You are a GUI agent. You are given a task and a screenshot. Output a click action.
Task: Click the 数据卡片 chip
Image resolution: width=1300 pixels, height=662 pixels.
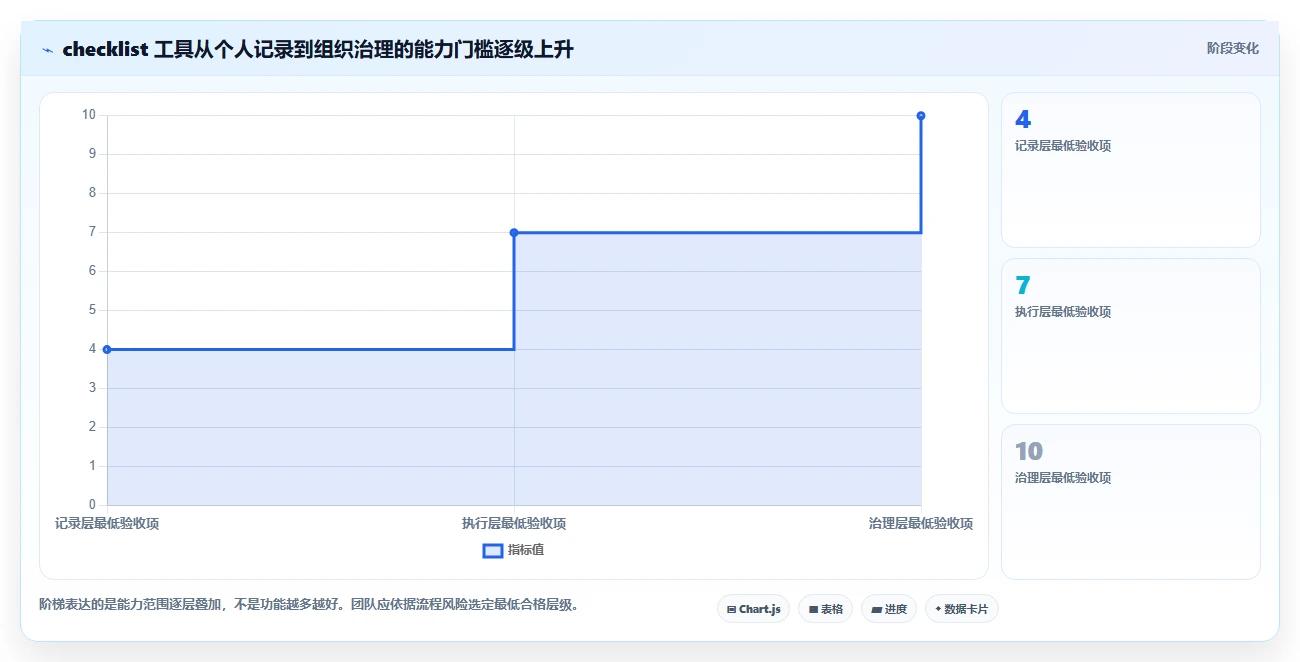coord(962,609)
